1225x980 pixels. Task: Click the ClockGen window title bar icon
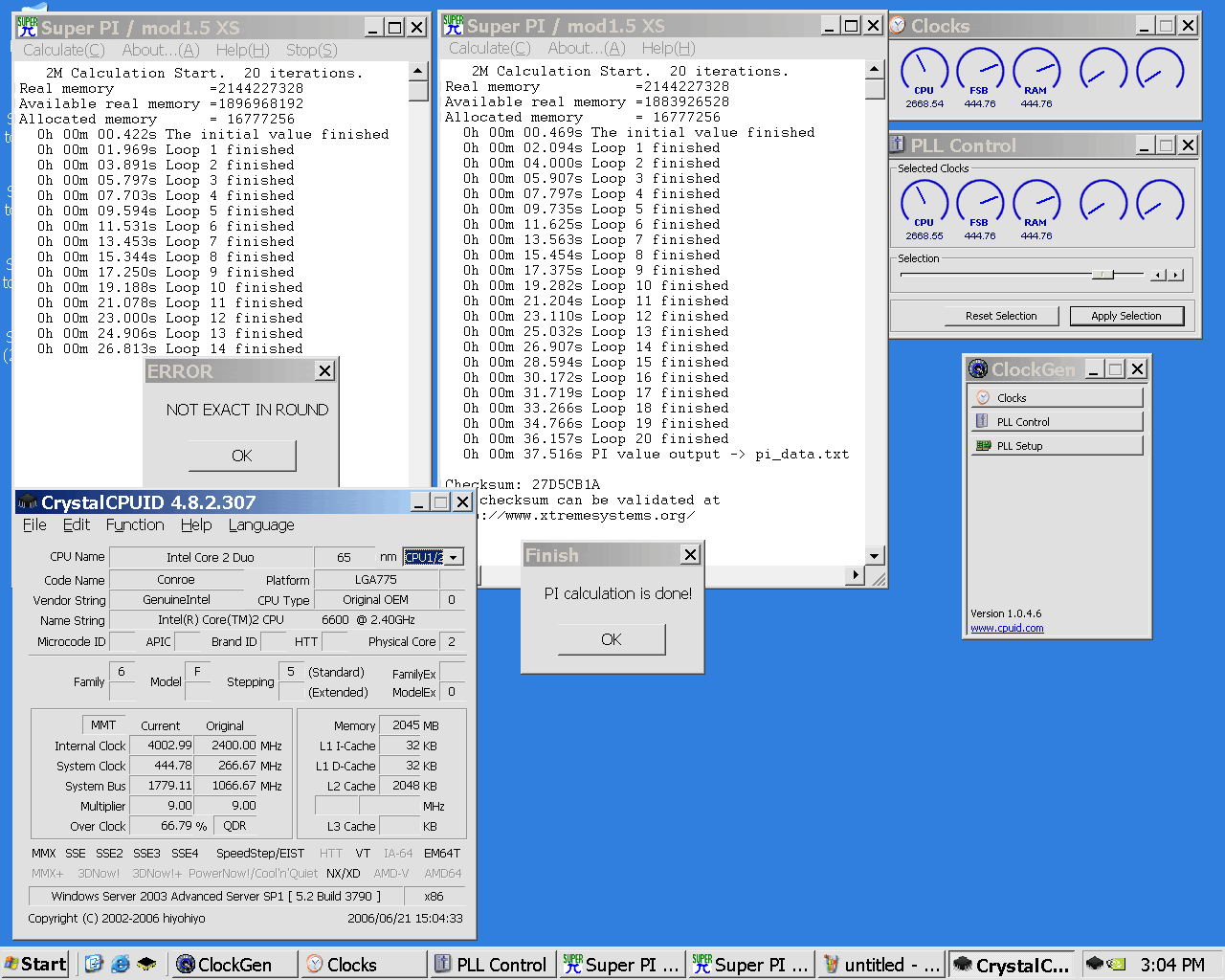tap(978, 368)
